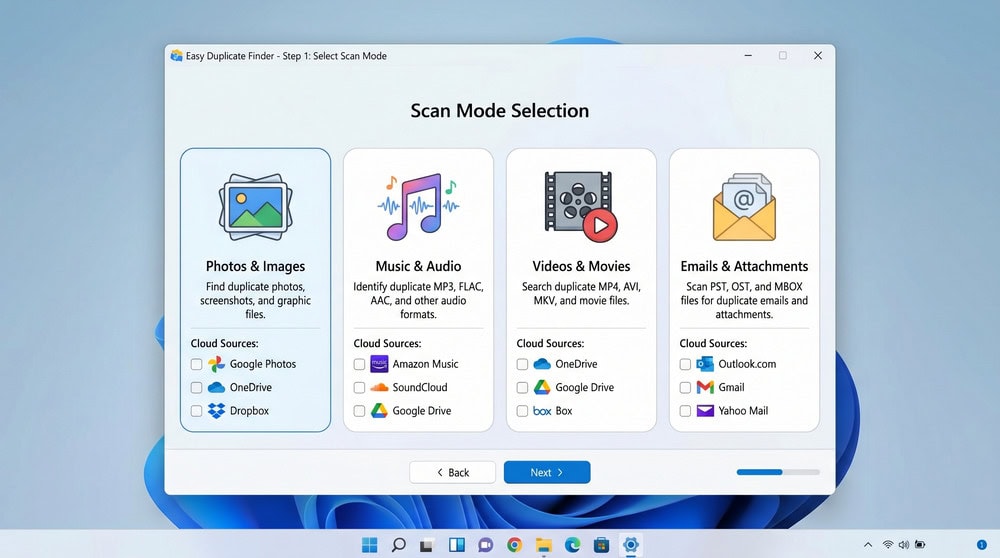Open the Windows Start menu
This screenshot has width=1000, height=558.
[369, 545]
